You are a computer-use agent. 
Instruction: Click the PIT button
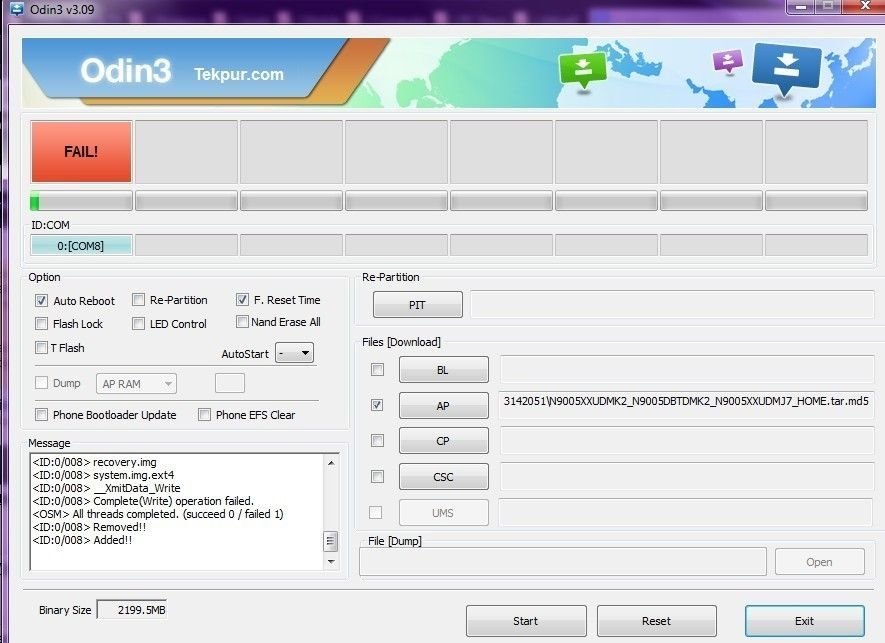click(x=418, y=305)
